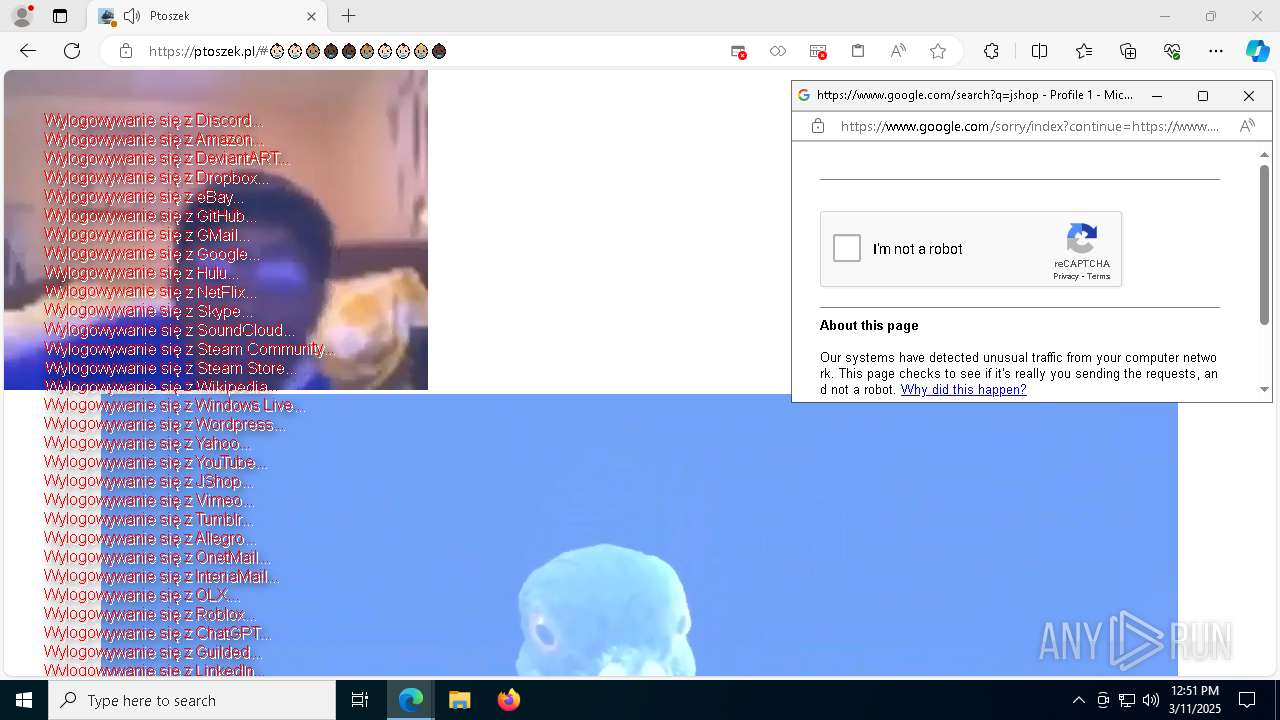Screen dimensions: 1280x720
Task: Open the Edge profile avatar
Action: click(x=21, y=16)
